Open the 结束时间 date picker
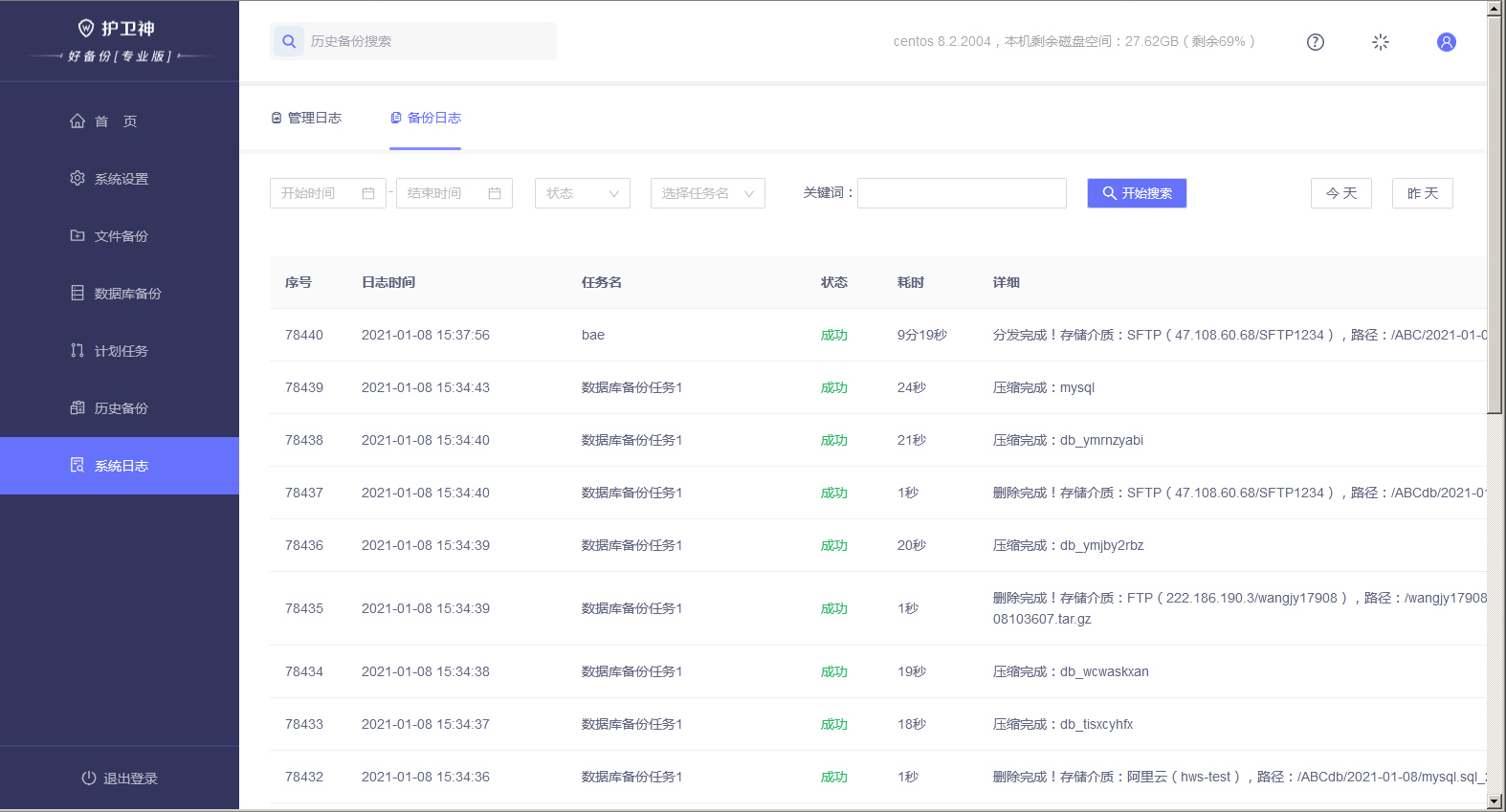This screenshot has width=1506, height=812. coord(454,193)
